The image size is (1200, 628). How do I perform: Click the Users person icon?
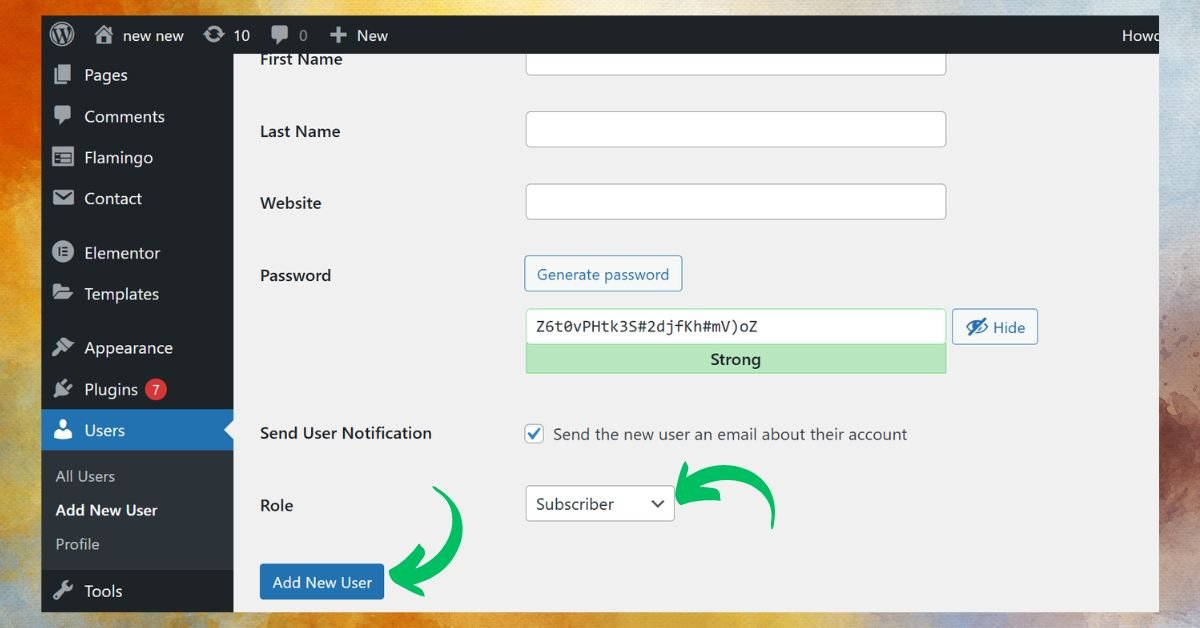pyautogui.click(x=63, y=430)
